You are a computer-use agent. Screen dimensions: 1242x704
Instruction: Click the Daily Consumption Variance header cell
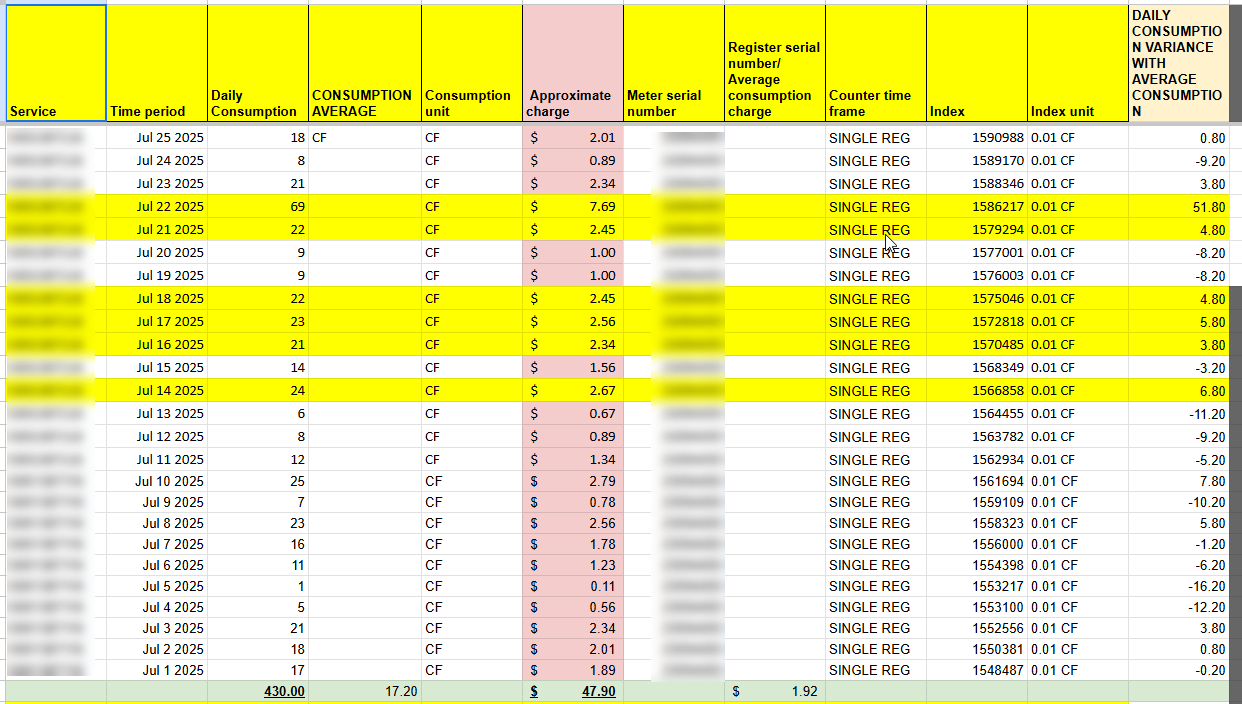pyautogui.click(x=1178, y=63)
